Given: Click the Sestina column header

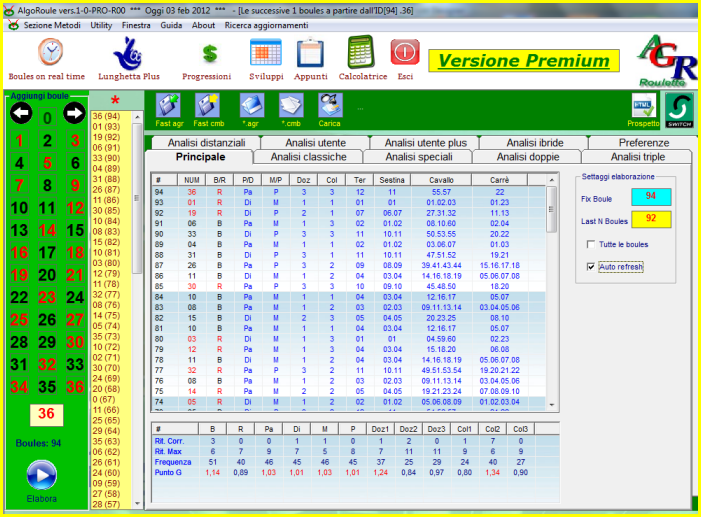Looking at the screenshot, I should pyautogui.click(x=392, y=180).
